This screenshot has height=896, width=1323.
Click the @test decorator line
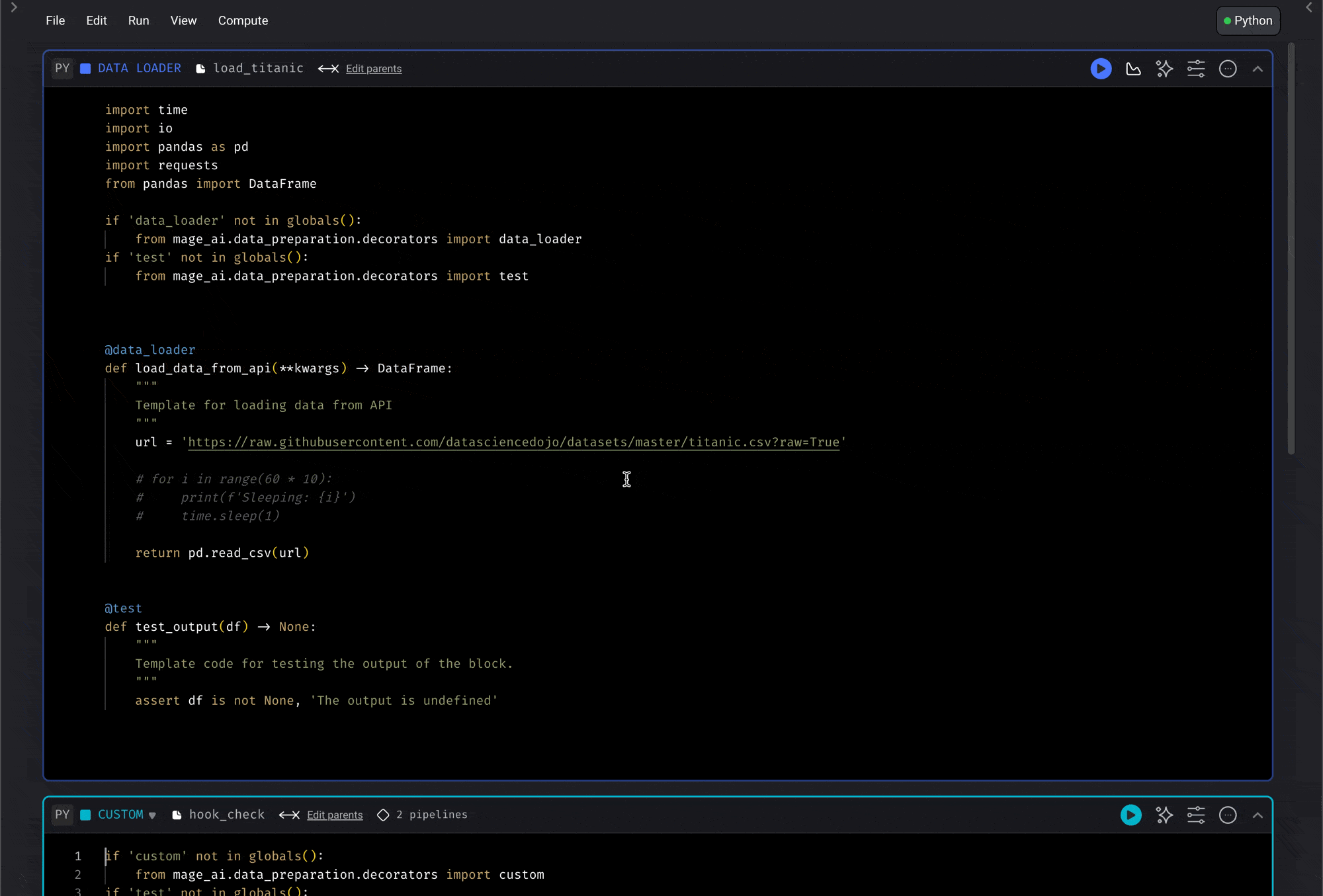click(x=123, y=608)
